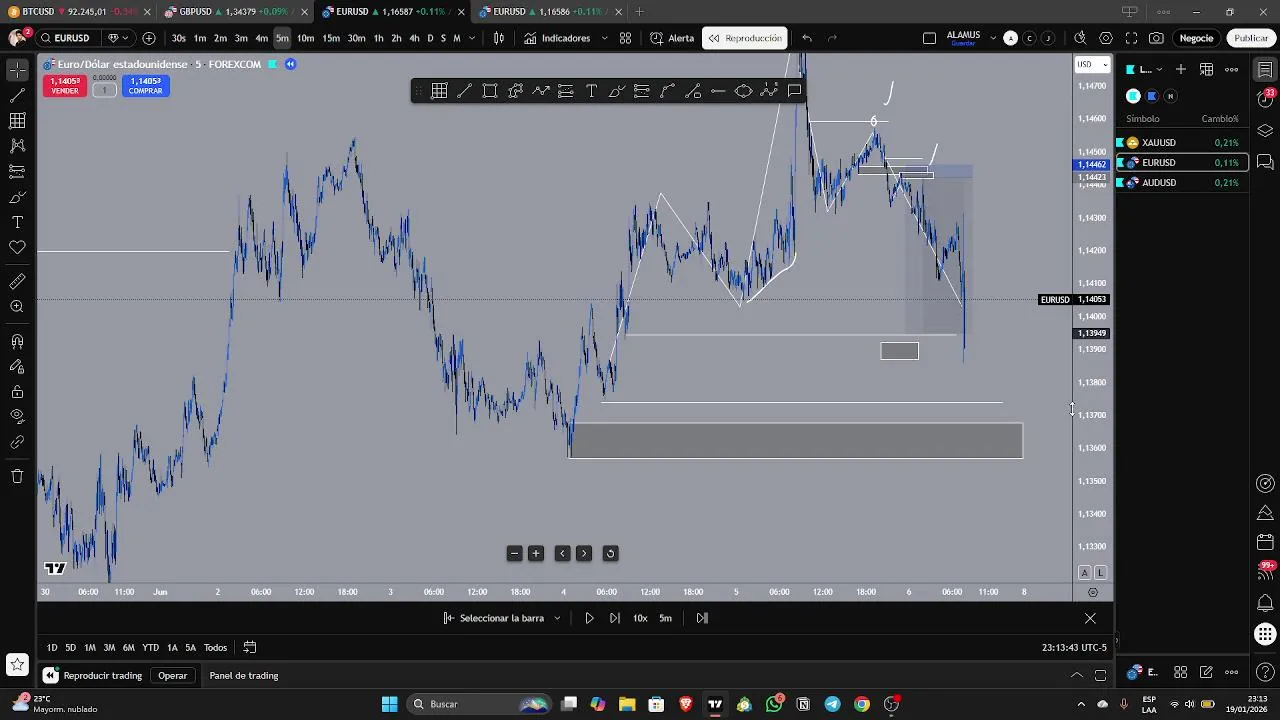Click the COMPRAR buy button
This screenshot has height=720, width=1280.
click(x=145, y=86)
